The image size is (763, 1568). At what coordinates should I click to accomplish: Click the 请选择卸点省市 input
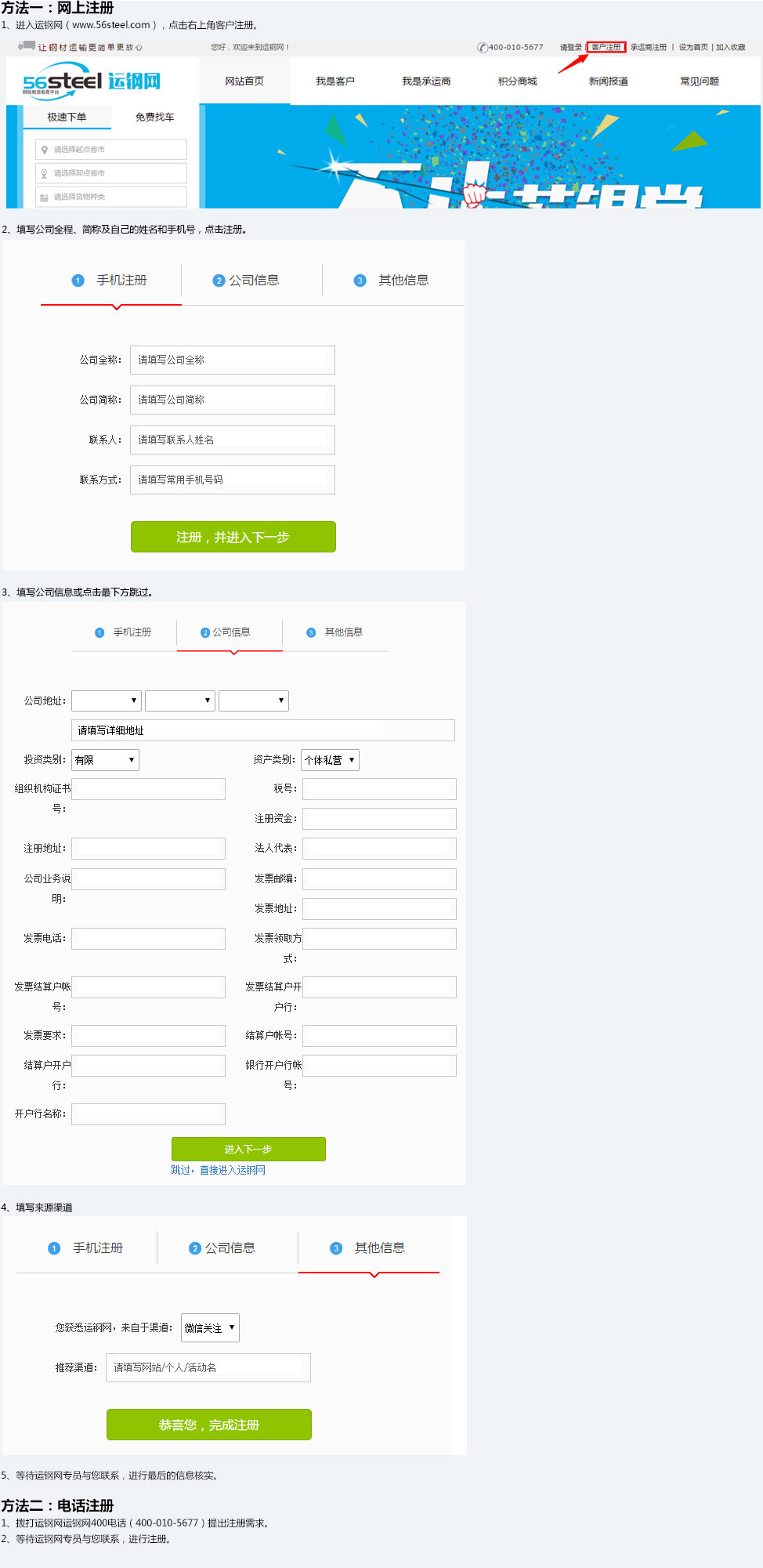(x=111, y=173)
